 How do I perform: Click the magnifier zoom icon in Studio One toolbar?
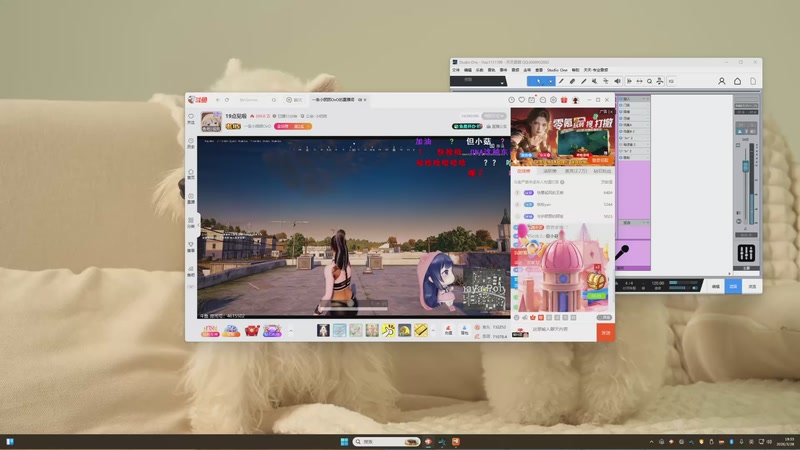coord(649,81)
